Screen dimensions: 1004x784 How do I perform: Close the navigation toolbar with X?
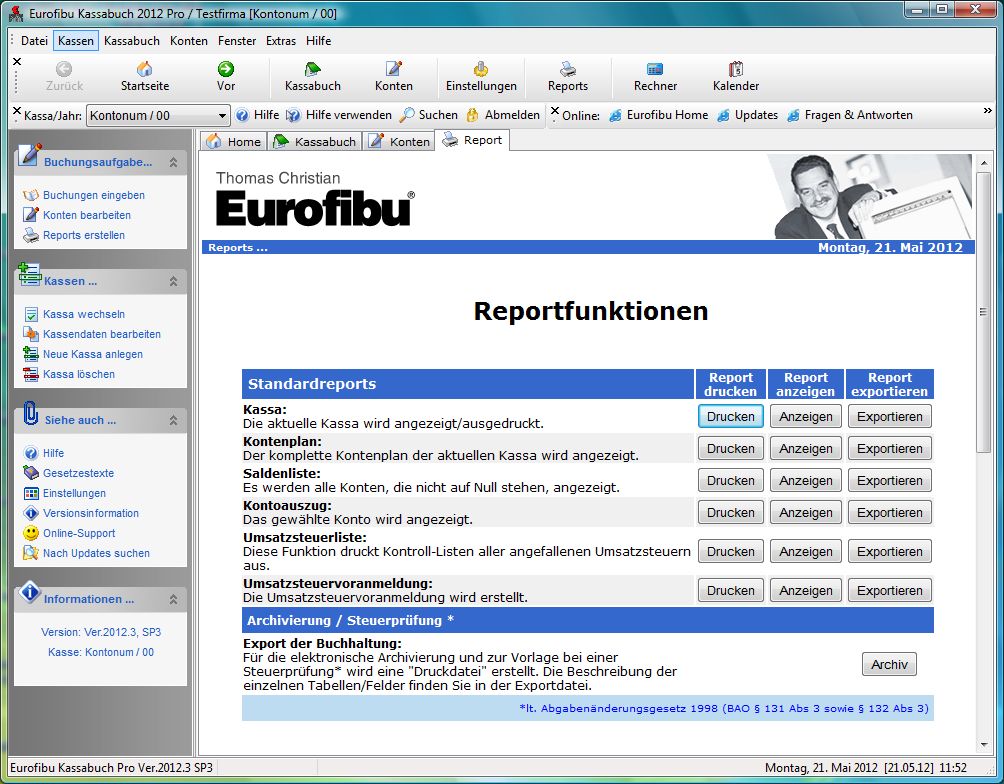[17, 61]
